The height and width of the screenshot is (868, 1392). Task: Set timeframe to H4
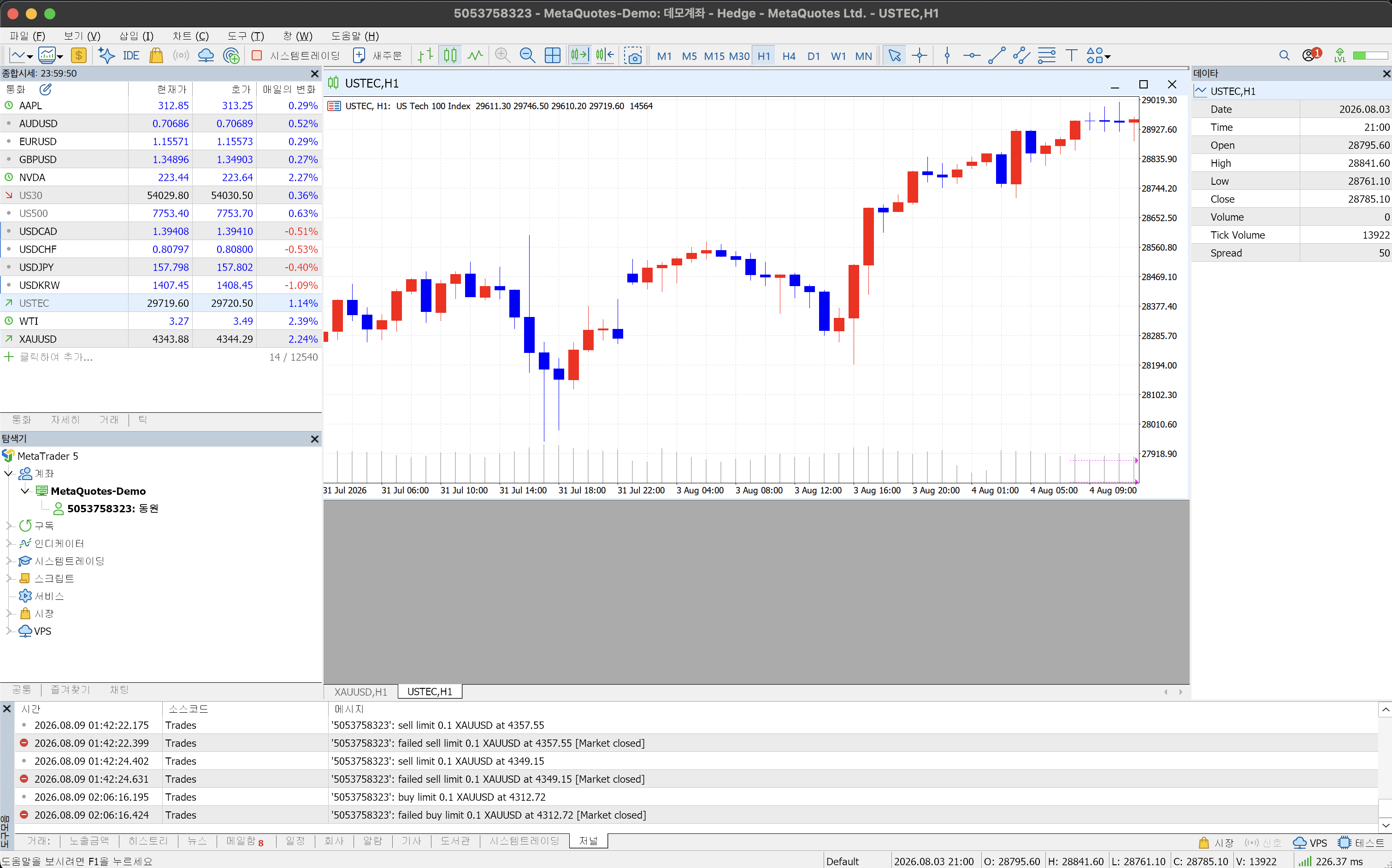(x=789, y=56)
